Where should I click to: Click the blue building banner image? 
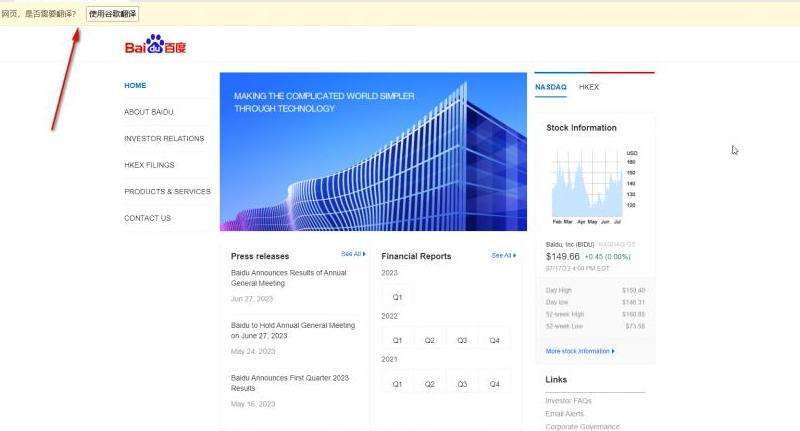(x=373, y=151)
